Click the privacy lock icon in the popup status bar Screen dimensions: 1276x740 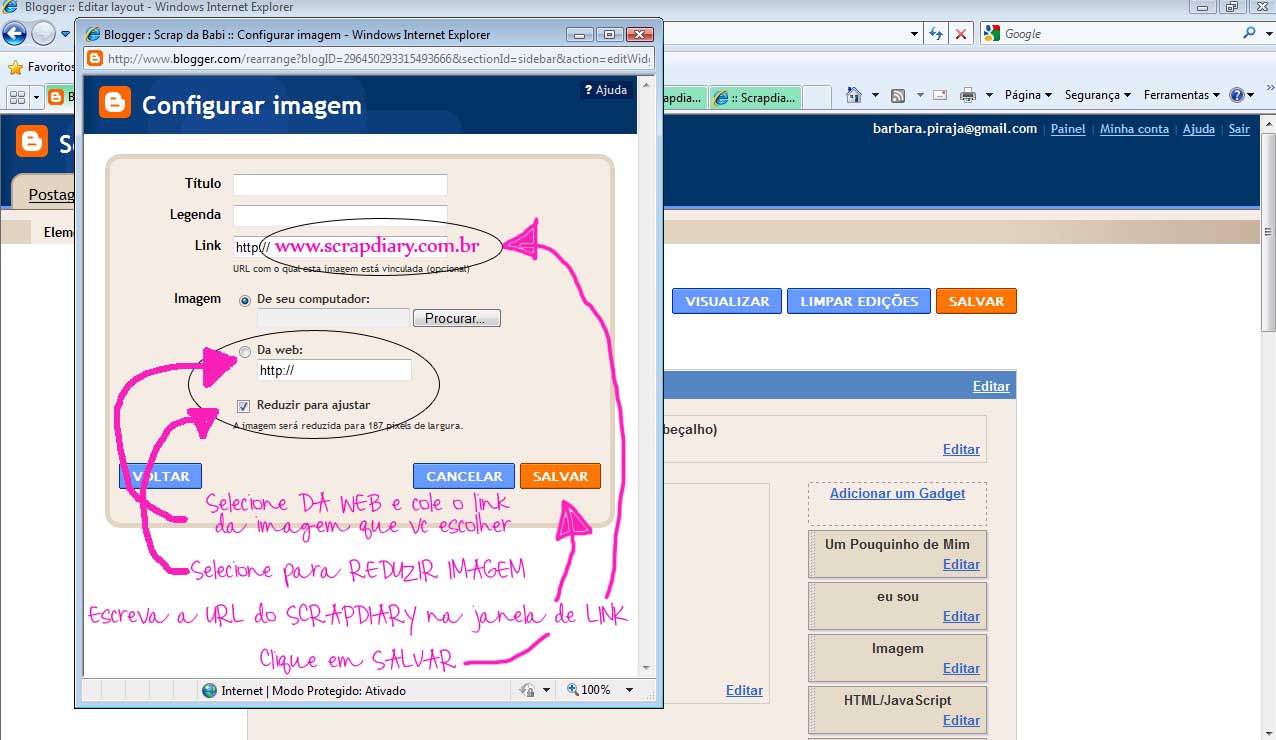pyautogui.click(x=528, y=690)
